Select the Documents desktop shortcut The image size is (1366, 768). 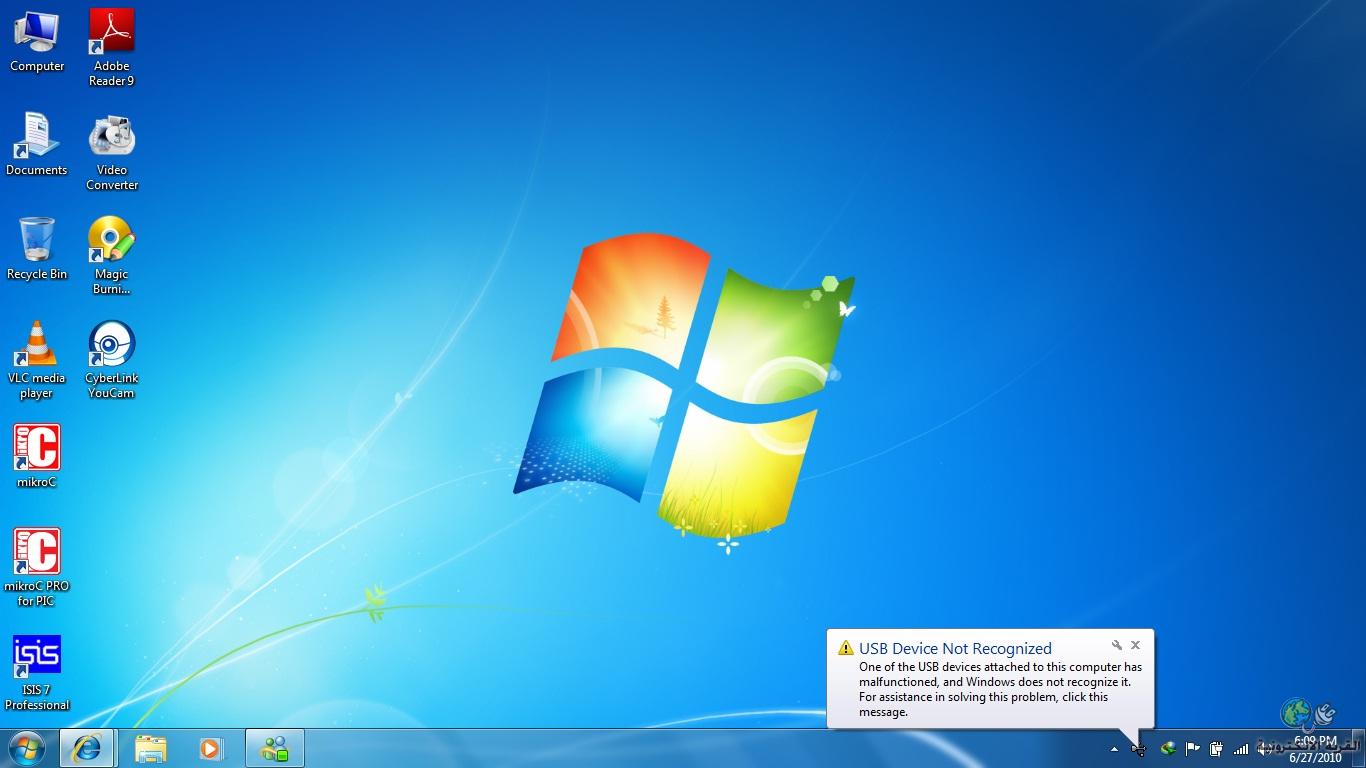coord(37,145)
